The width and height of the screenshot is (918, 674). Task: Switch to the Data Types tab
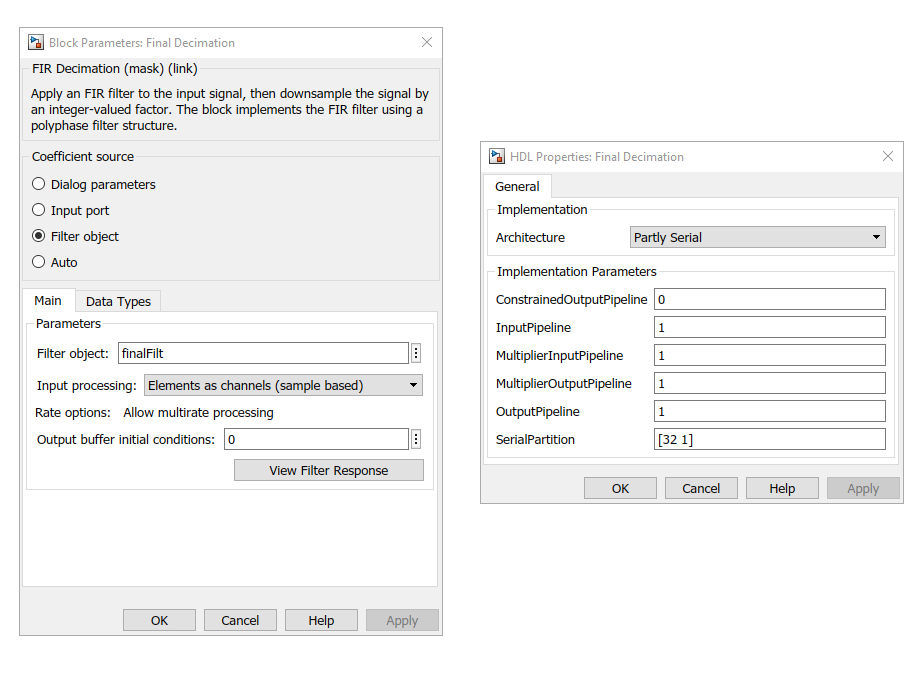coord(118,301)
